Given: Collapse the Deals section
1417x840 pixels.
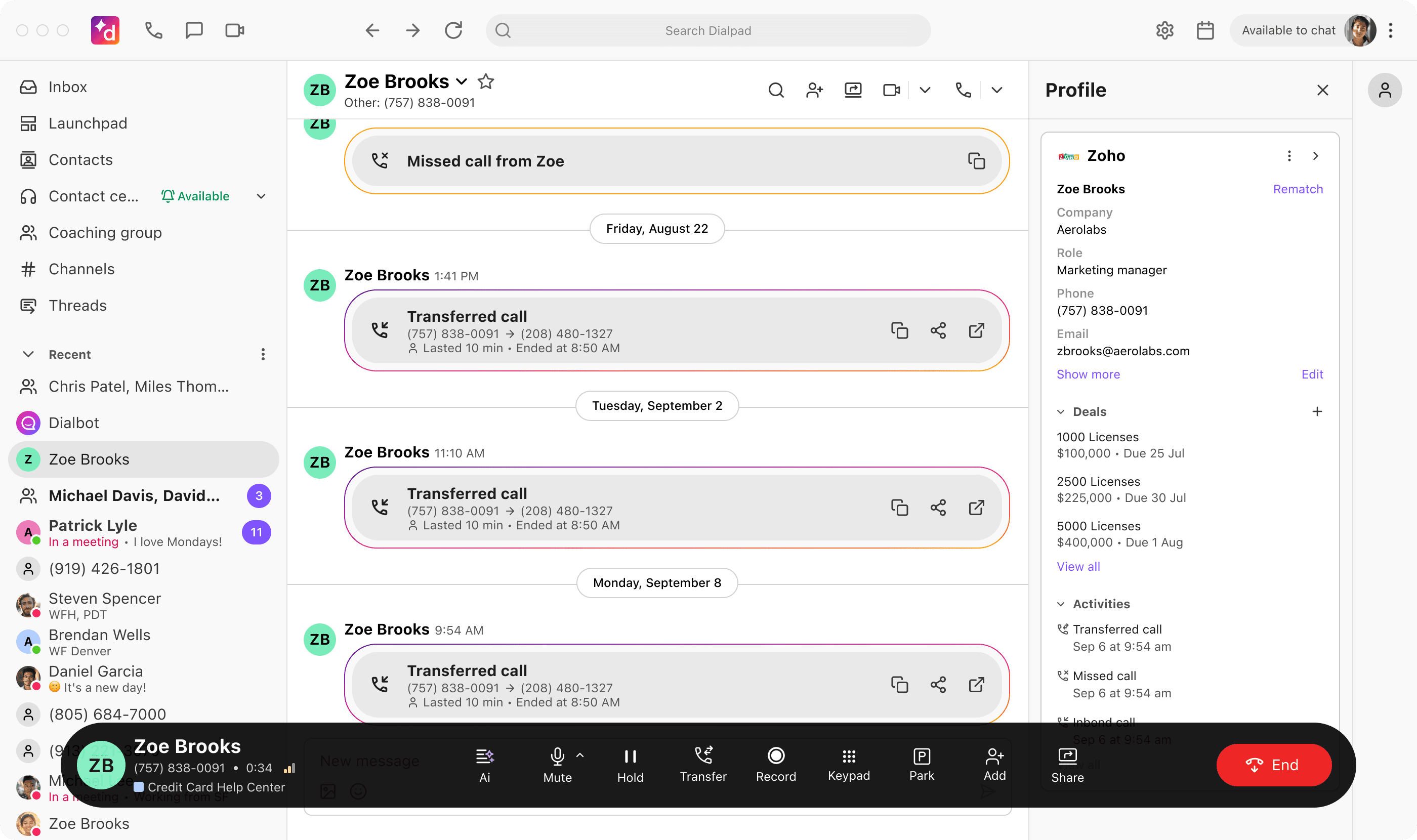Looking at the screenshot, I should pos(1061,411).
